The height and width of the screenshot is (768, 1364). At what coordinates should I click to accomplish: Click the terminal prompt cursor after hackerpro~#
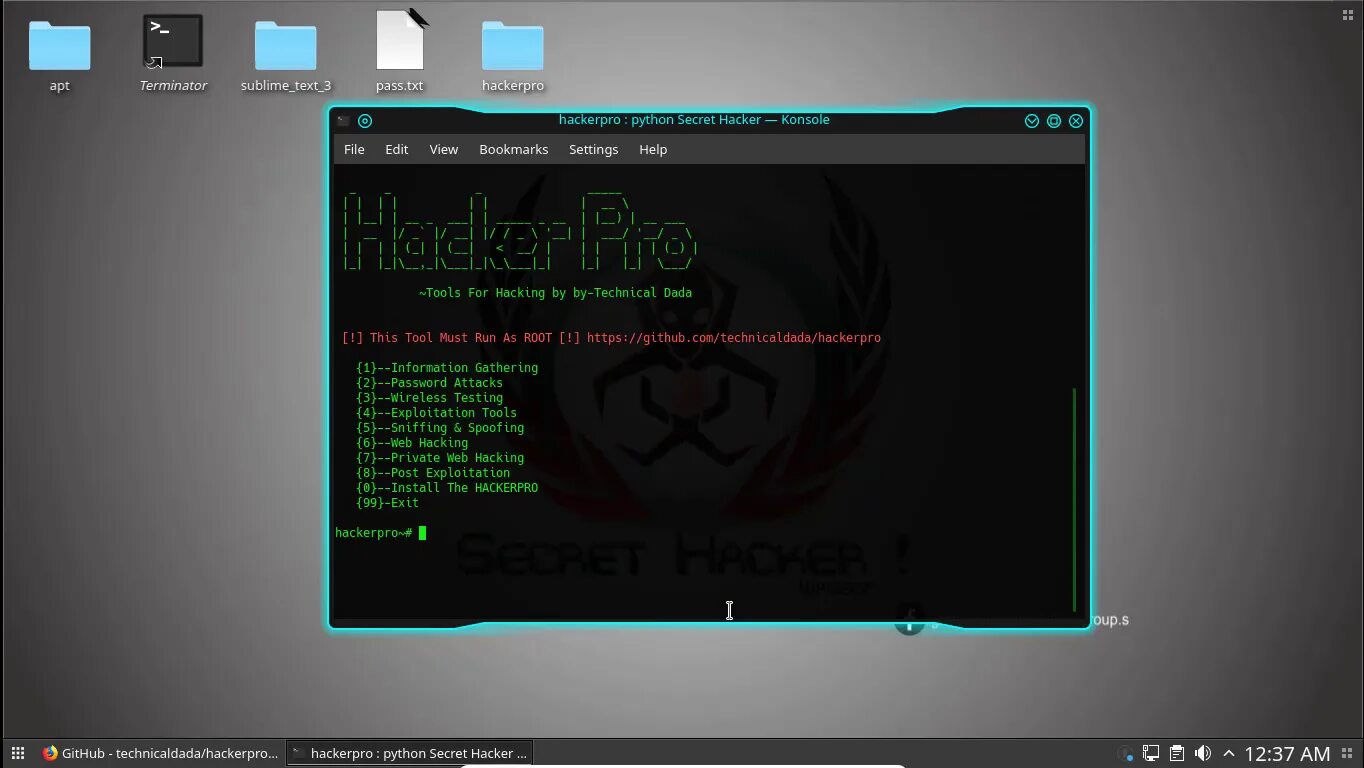click(423, 533)
